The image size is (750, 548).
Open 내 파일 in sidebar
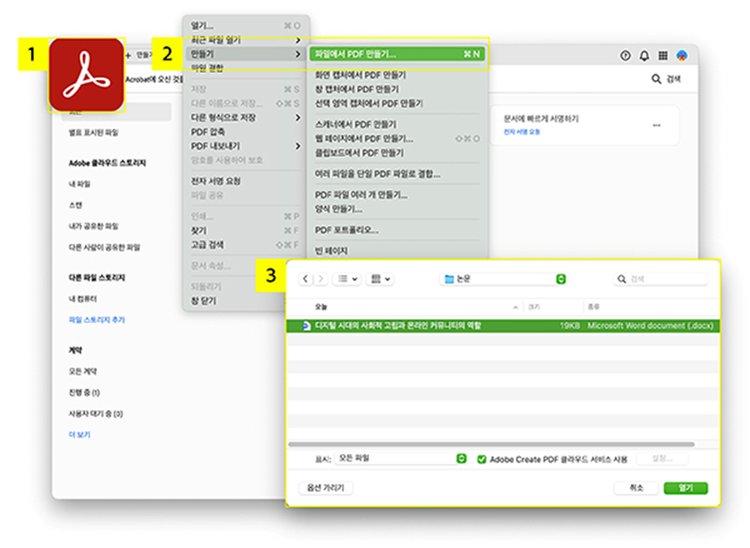point(79,184)
